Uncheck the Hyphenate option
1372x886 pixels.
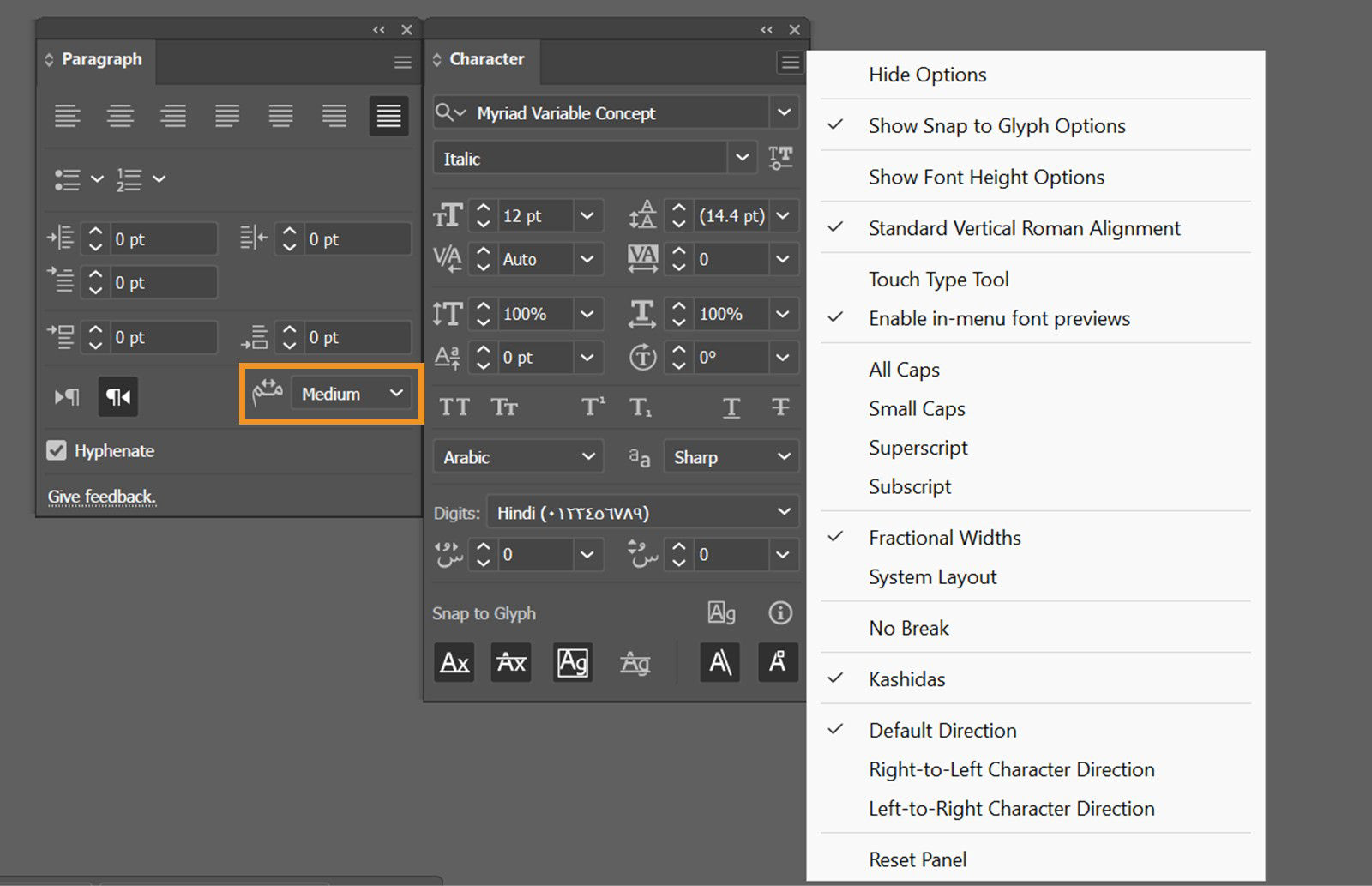pyautogui.click(x=56, y=450)
